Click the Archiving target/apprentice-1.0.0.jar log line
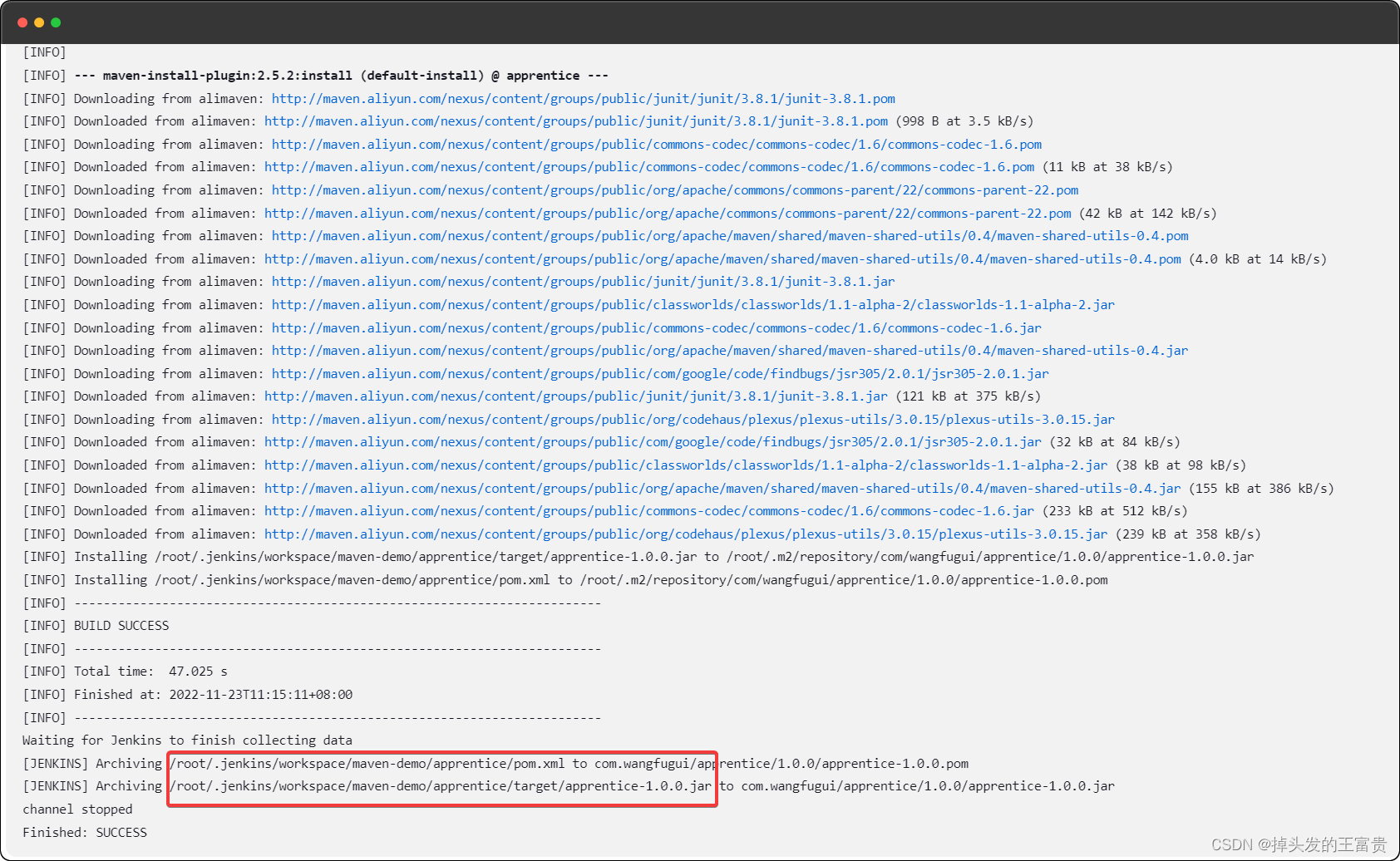This screenshot has width=1400, height=861. coord(569,786)
